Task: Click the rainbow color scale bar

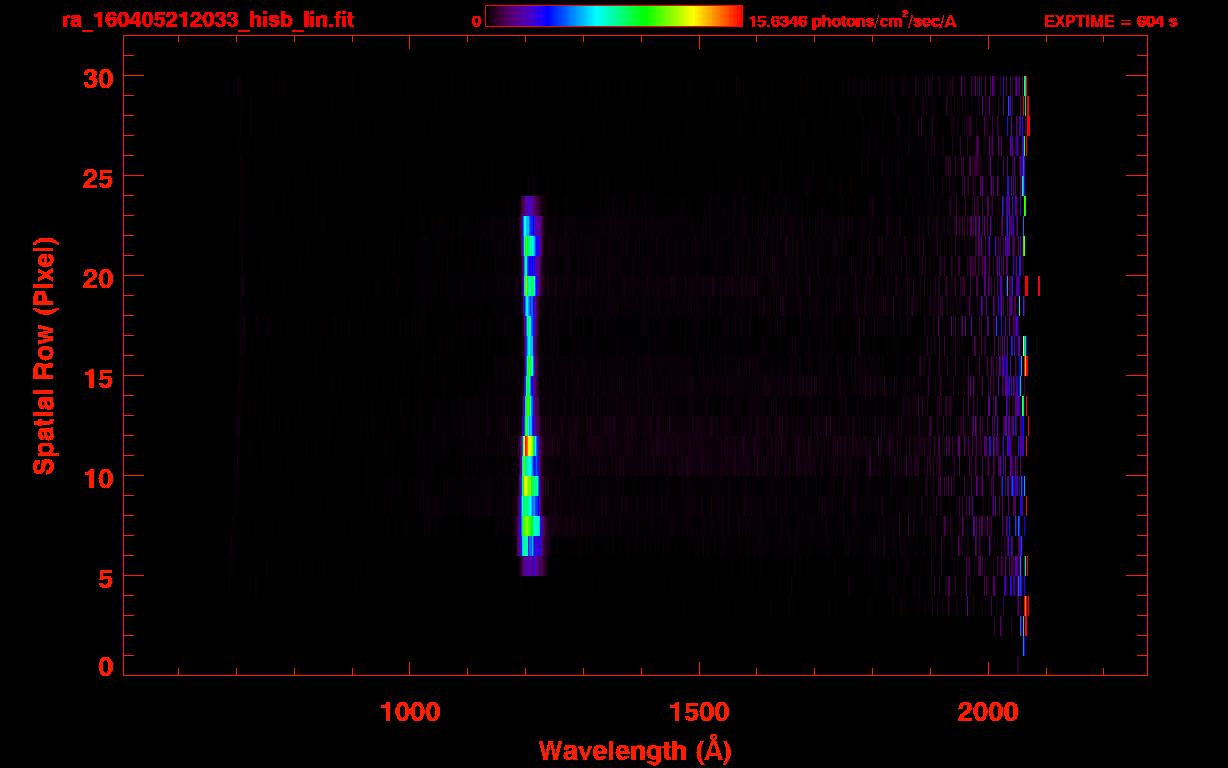Action: (613, 16)
